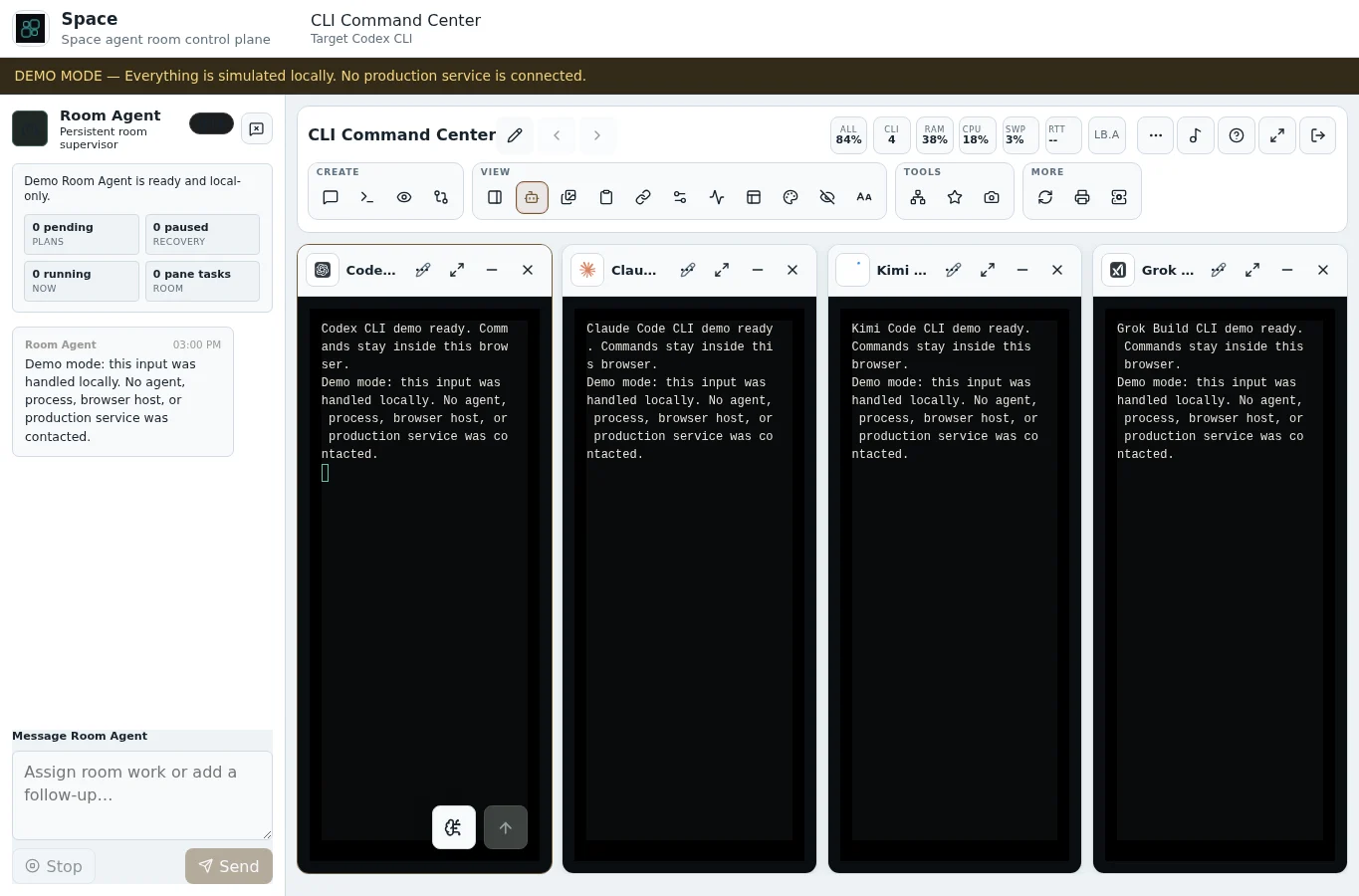This screenshot has width=1359, height=896.
Task: Click the Claude sunburst logo icon
Action: coord(587,270)
